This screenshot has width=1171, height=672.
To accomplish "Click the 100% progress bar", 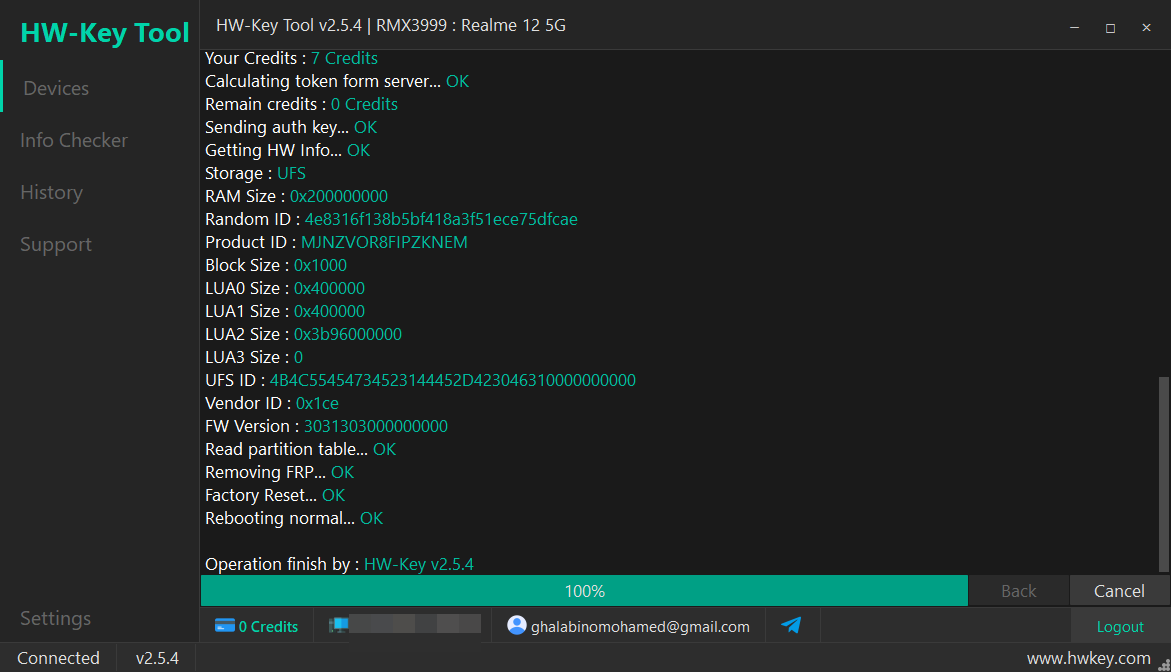I will click(585, 591).
